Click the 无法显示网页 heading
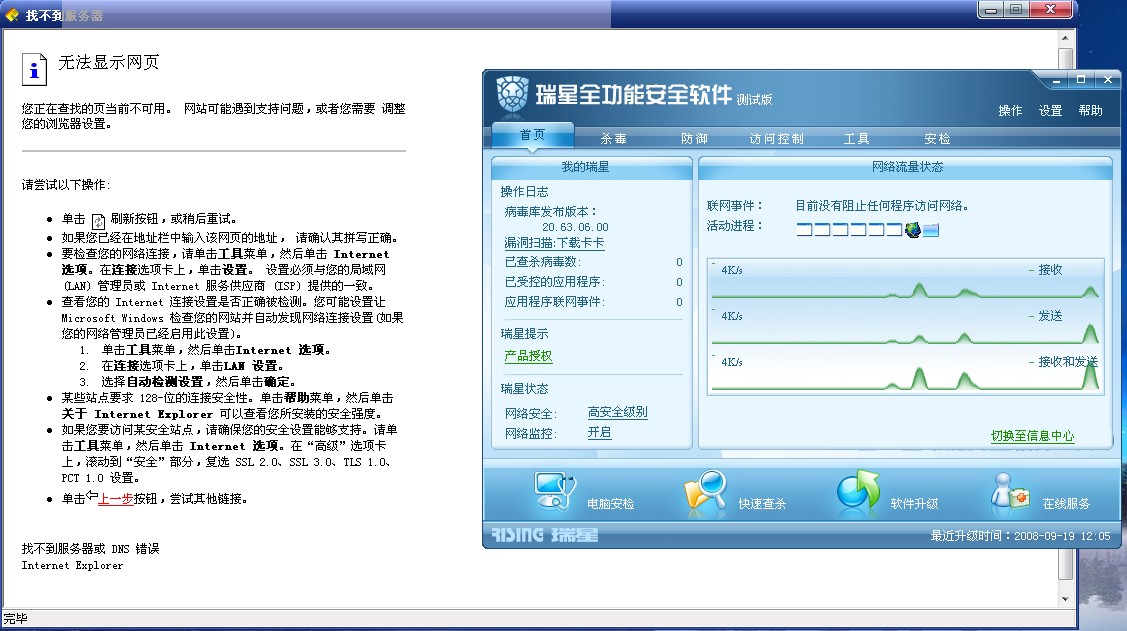This screenshot has height=631, width=1127. [109, 63]
